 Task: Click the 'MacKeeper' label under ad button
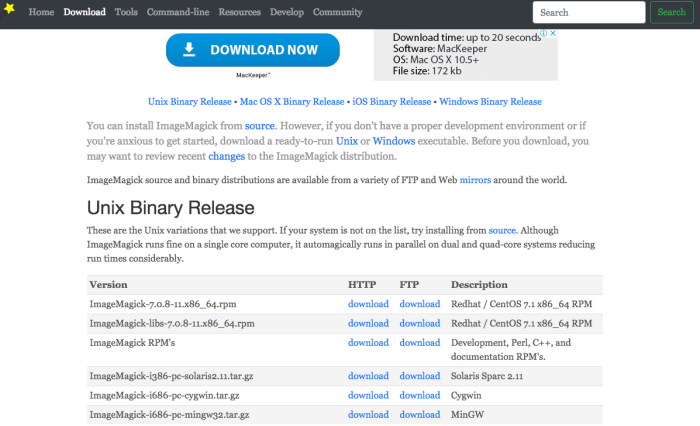pos(253,75)
